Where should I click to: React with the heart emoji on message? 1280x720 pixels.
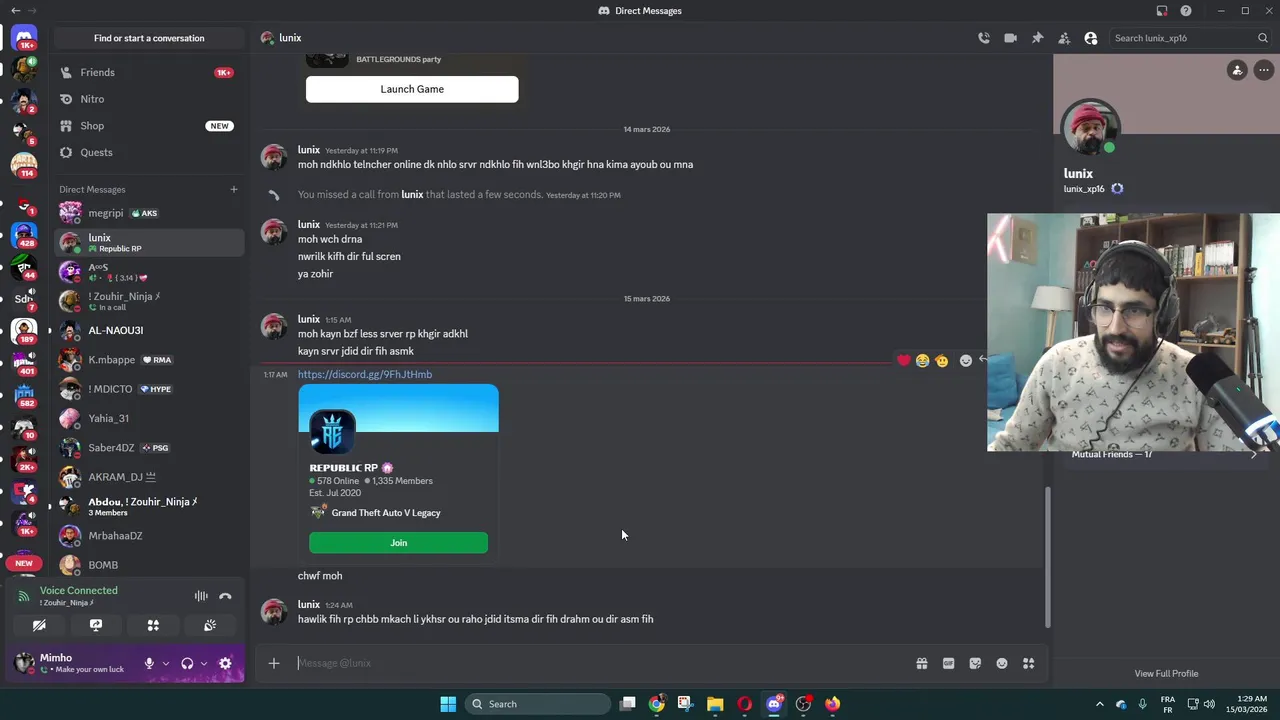(904, 360)
